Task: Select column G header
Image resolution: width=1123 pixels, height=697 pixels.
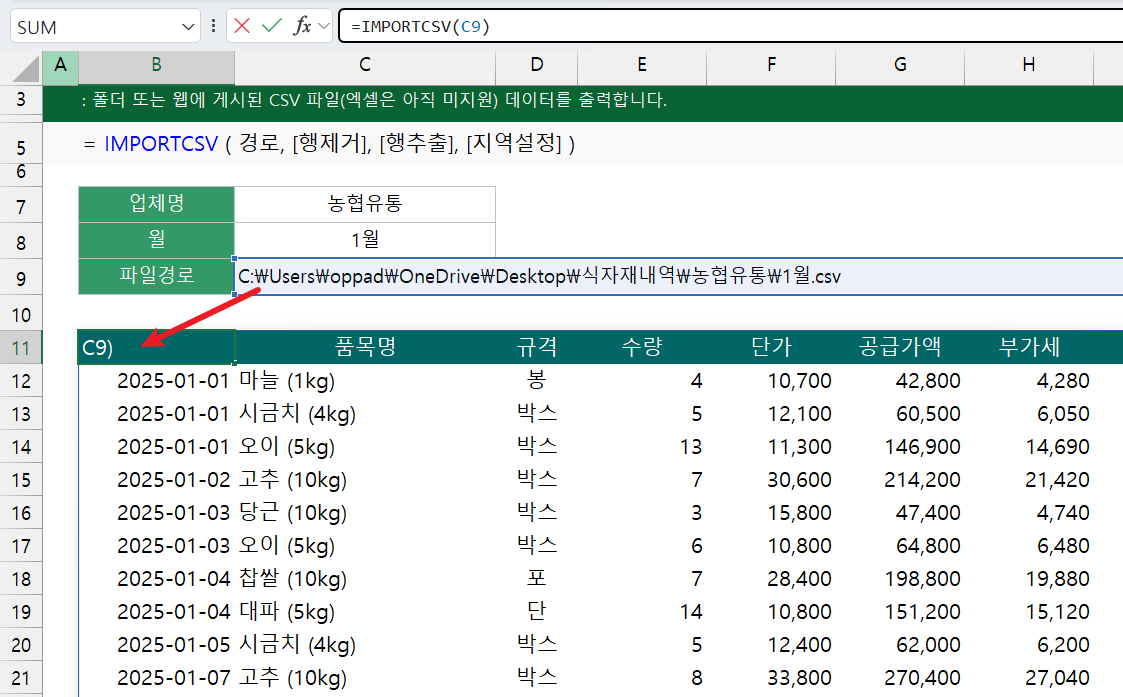Action: tap(900, 65)
